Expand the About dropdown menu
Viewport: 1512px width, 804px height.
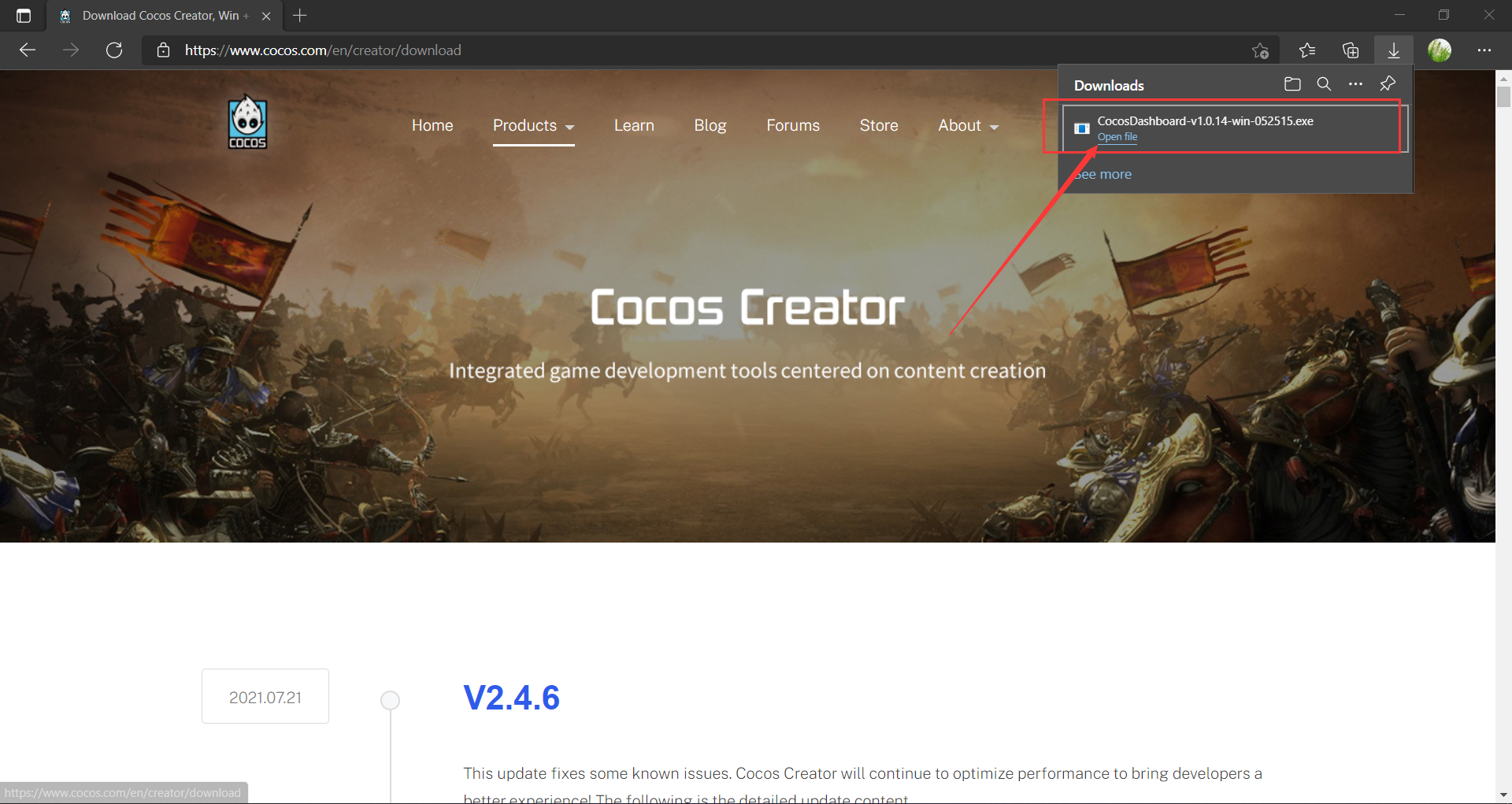pos(968,125)
